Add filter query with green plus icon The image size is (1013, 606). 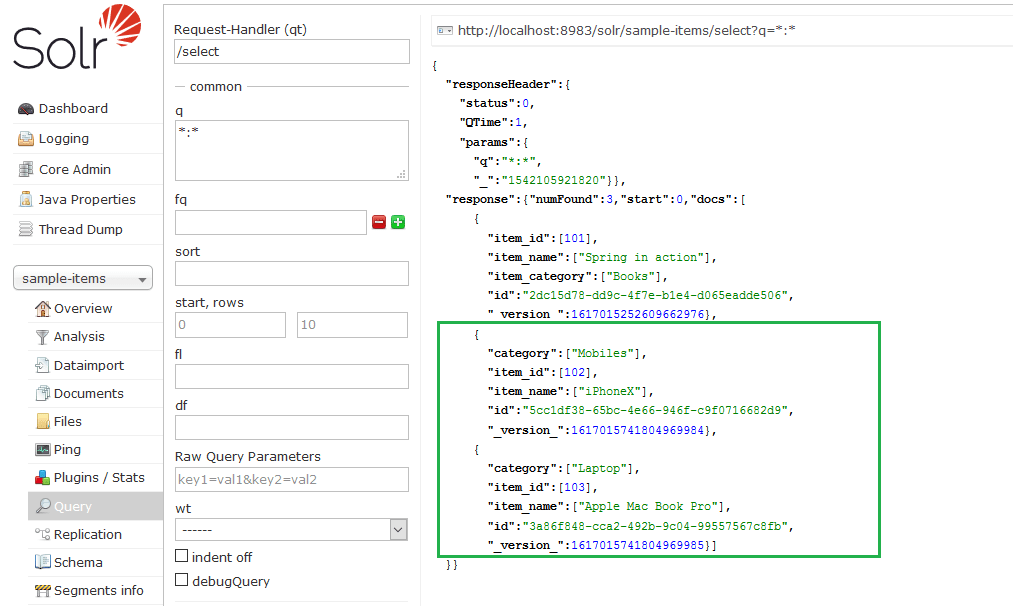(398, 222)
